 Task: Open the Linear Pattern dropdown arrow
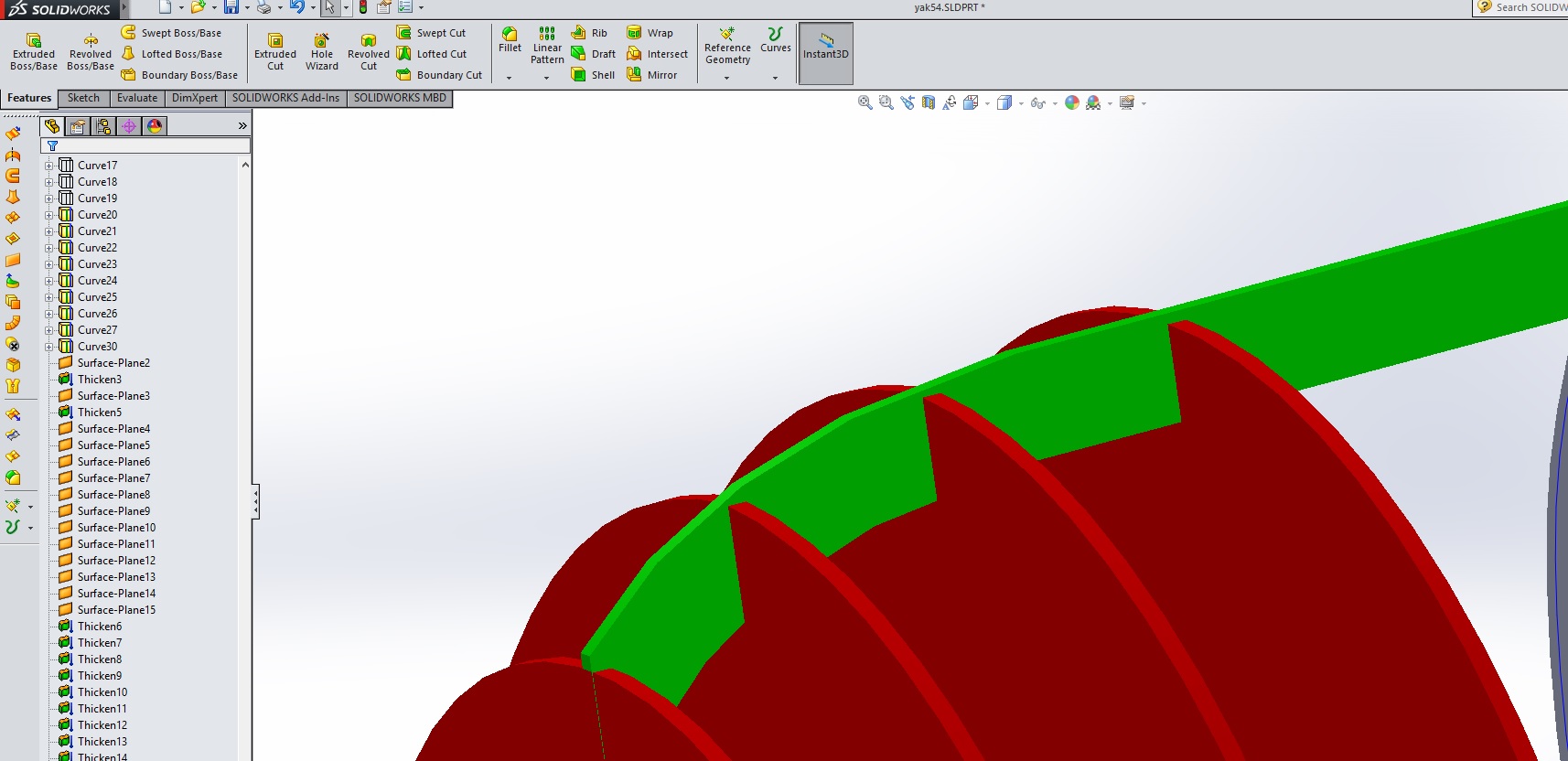tap(547, 78)
